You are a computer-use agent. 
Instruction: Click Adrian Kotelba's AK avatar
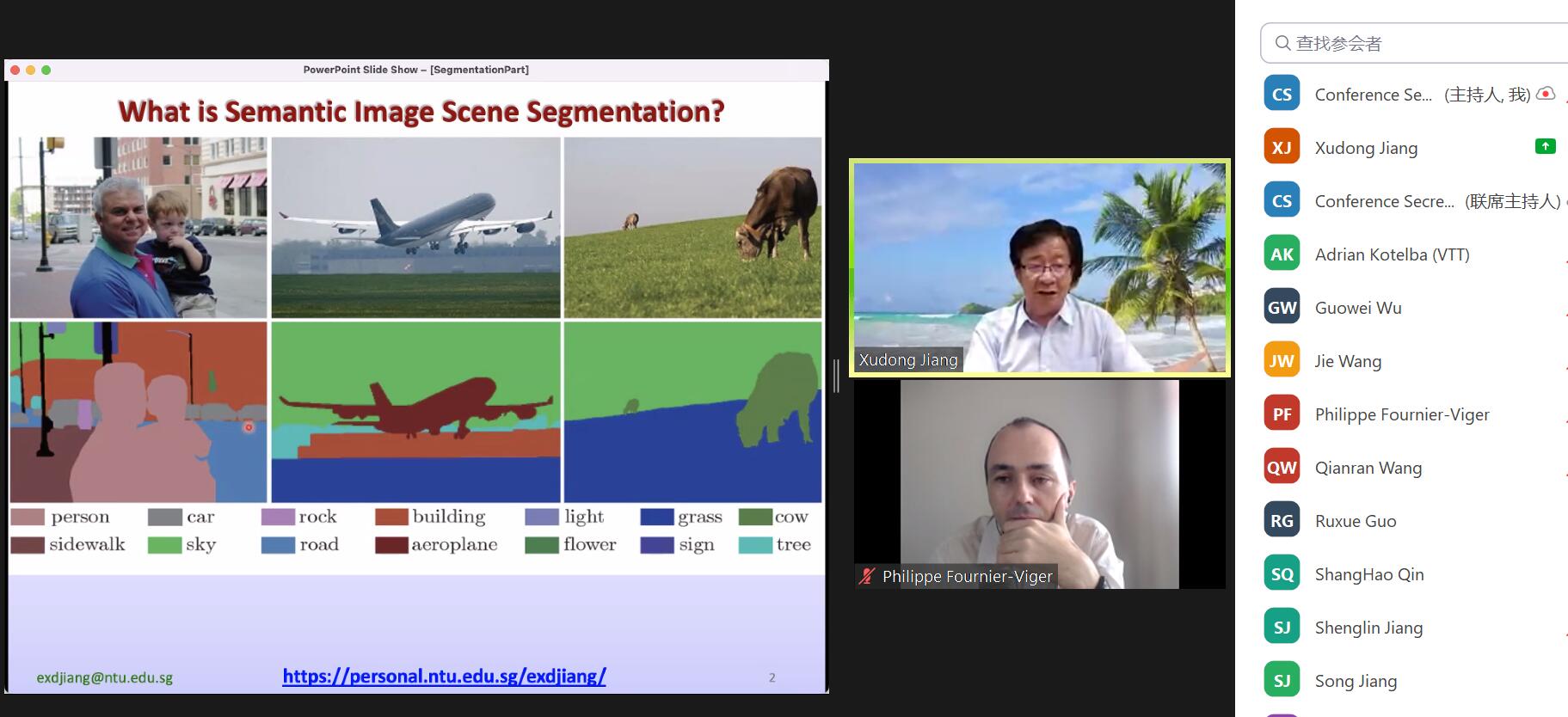click(x=1282, y=254)
